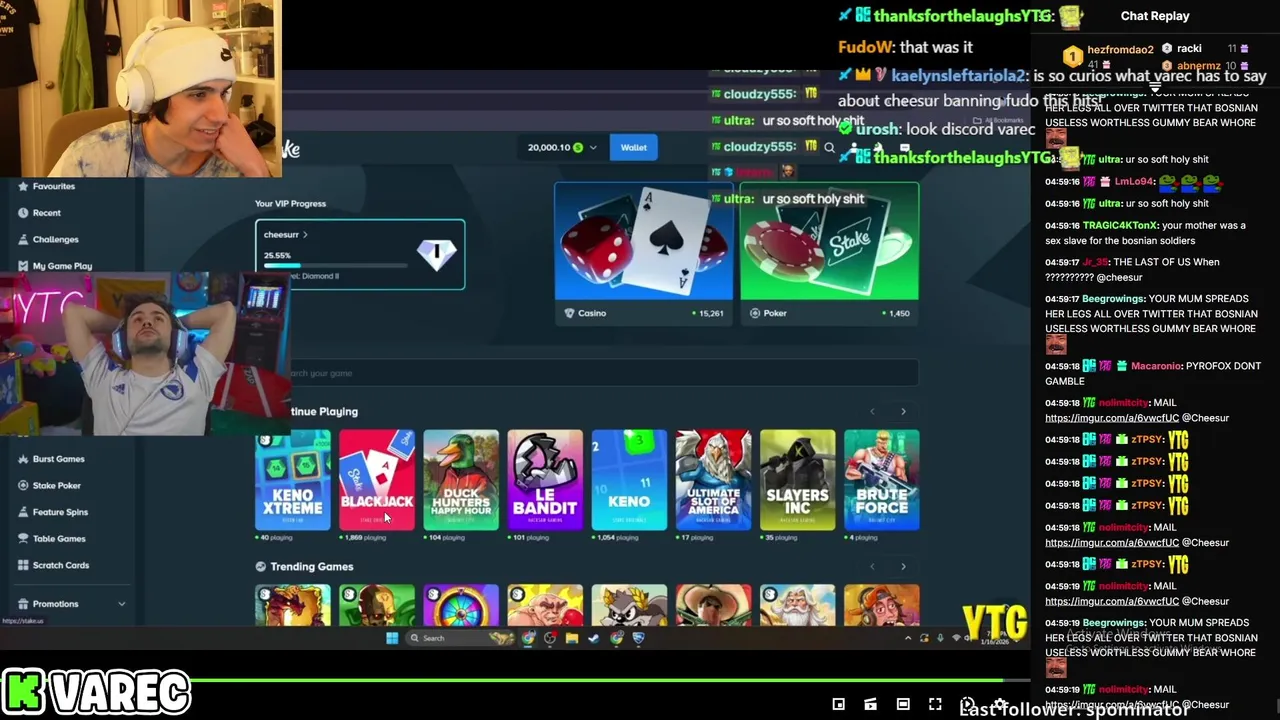The width and height of the screenshot is (1280, 720).
Task: Click username Jr_35 in chat
Action: tap(1094, 262)
